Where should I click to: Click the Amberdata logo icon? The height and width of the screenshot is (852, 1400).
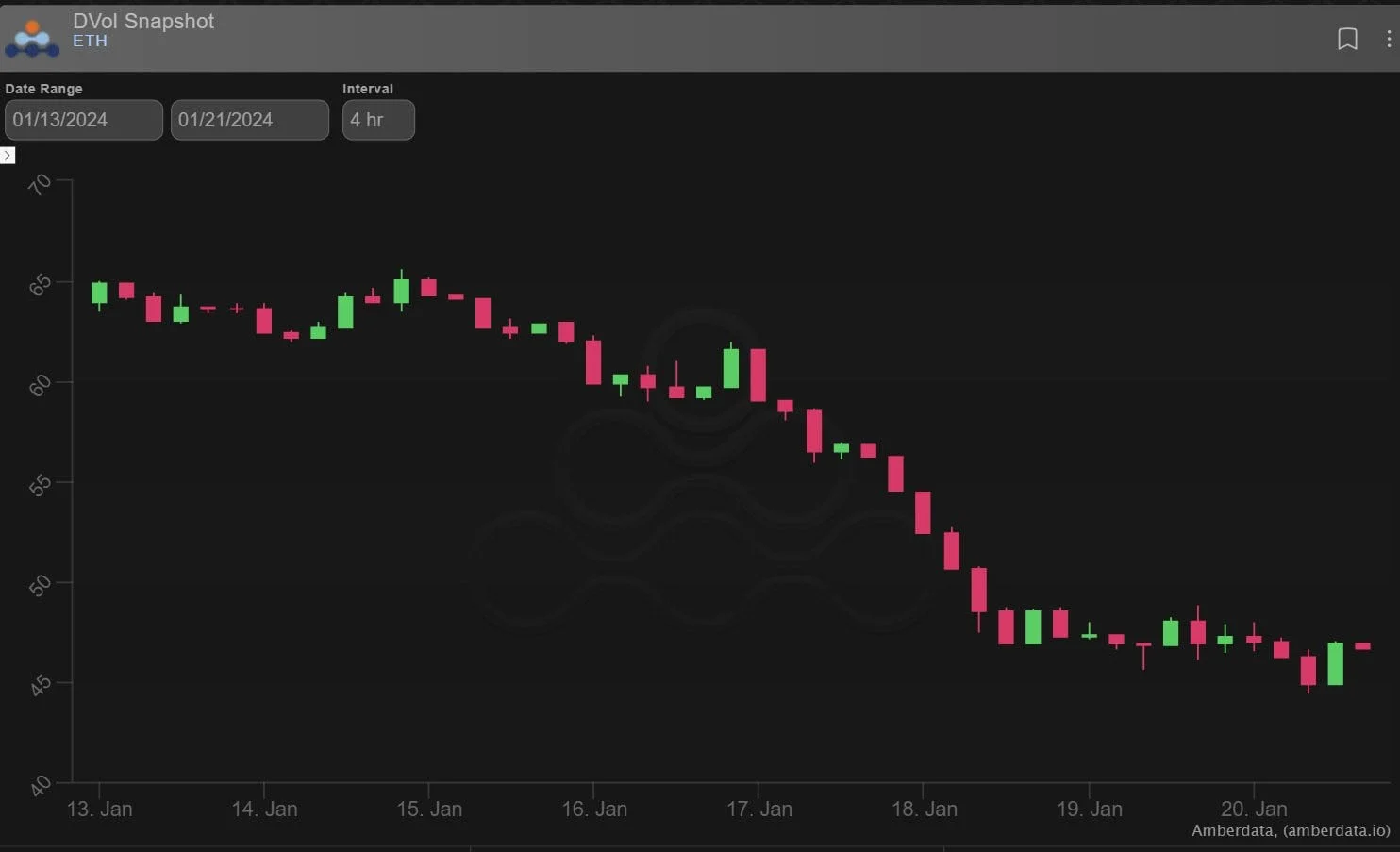pos(32,38)
